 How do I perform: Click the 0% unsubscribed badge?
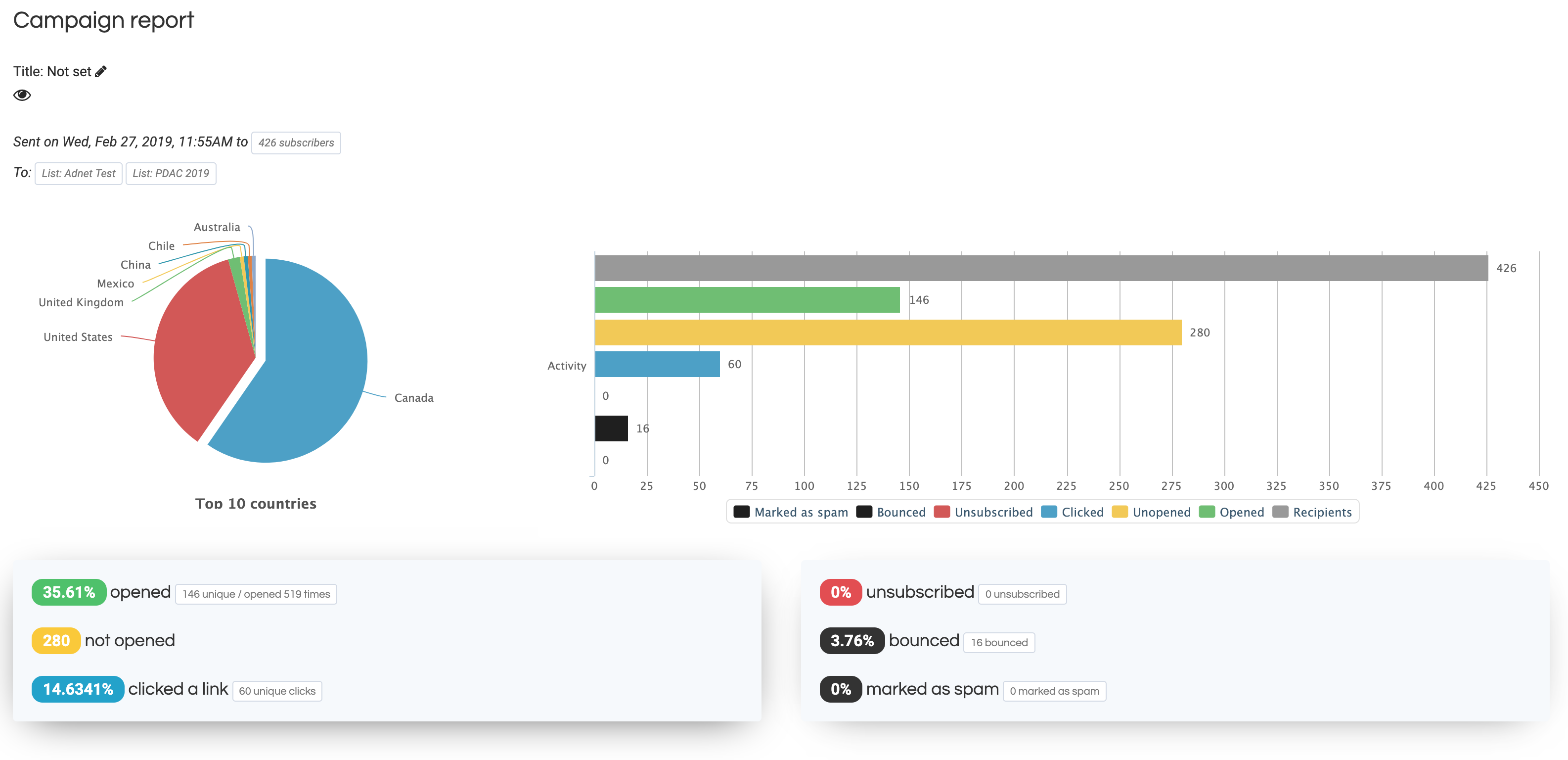pos(841,592)
